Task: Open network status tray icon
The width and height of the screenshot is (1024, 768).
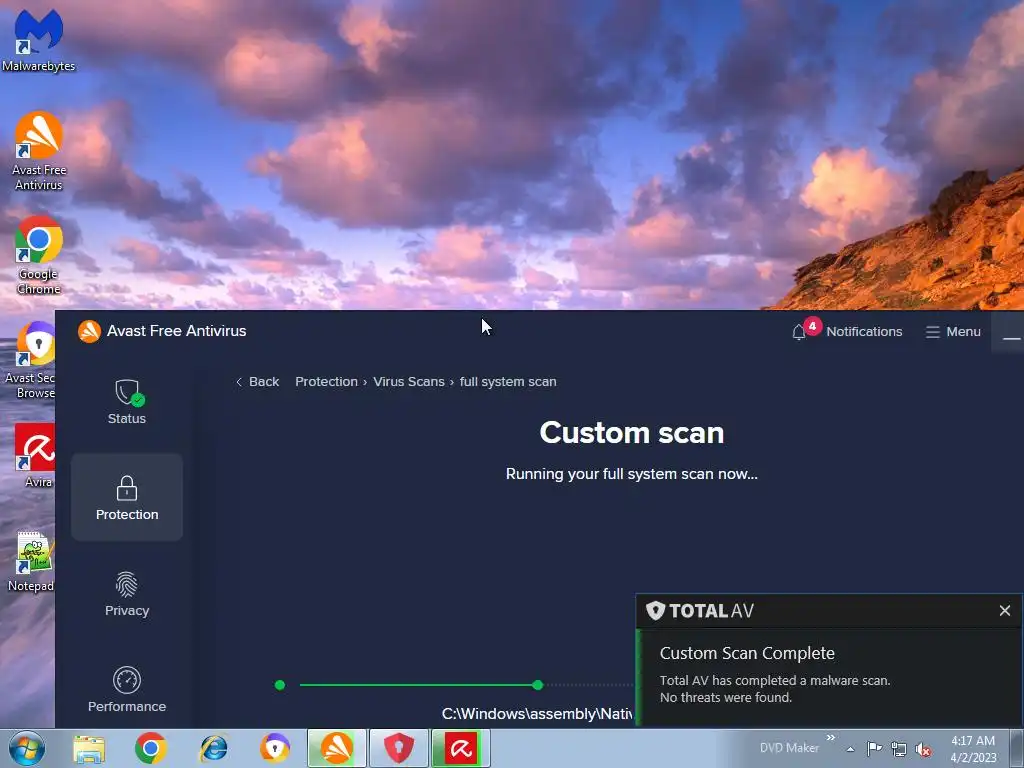Action: pyautogui.click(x=899, y=749)
